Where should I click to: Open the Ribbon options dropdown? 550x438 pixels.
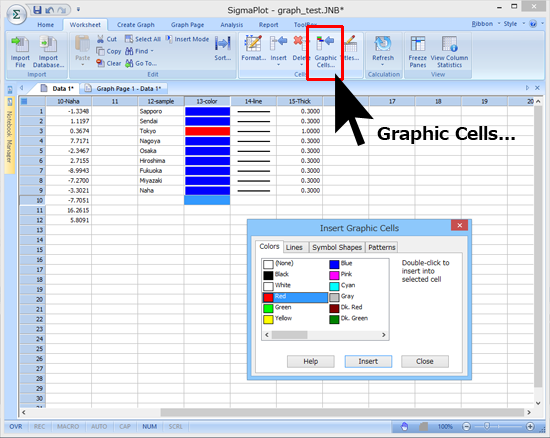[x=485, y=24]
